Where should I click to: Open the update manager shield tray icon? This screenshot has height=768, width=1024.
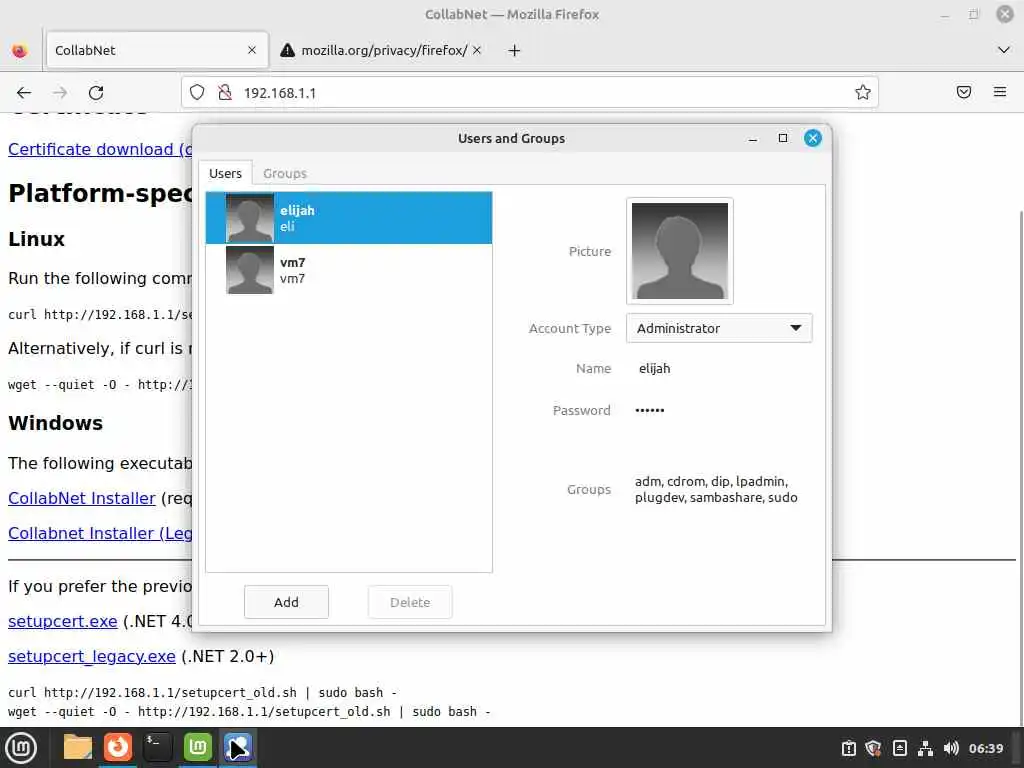coord(873,748)
